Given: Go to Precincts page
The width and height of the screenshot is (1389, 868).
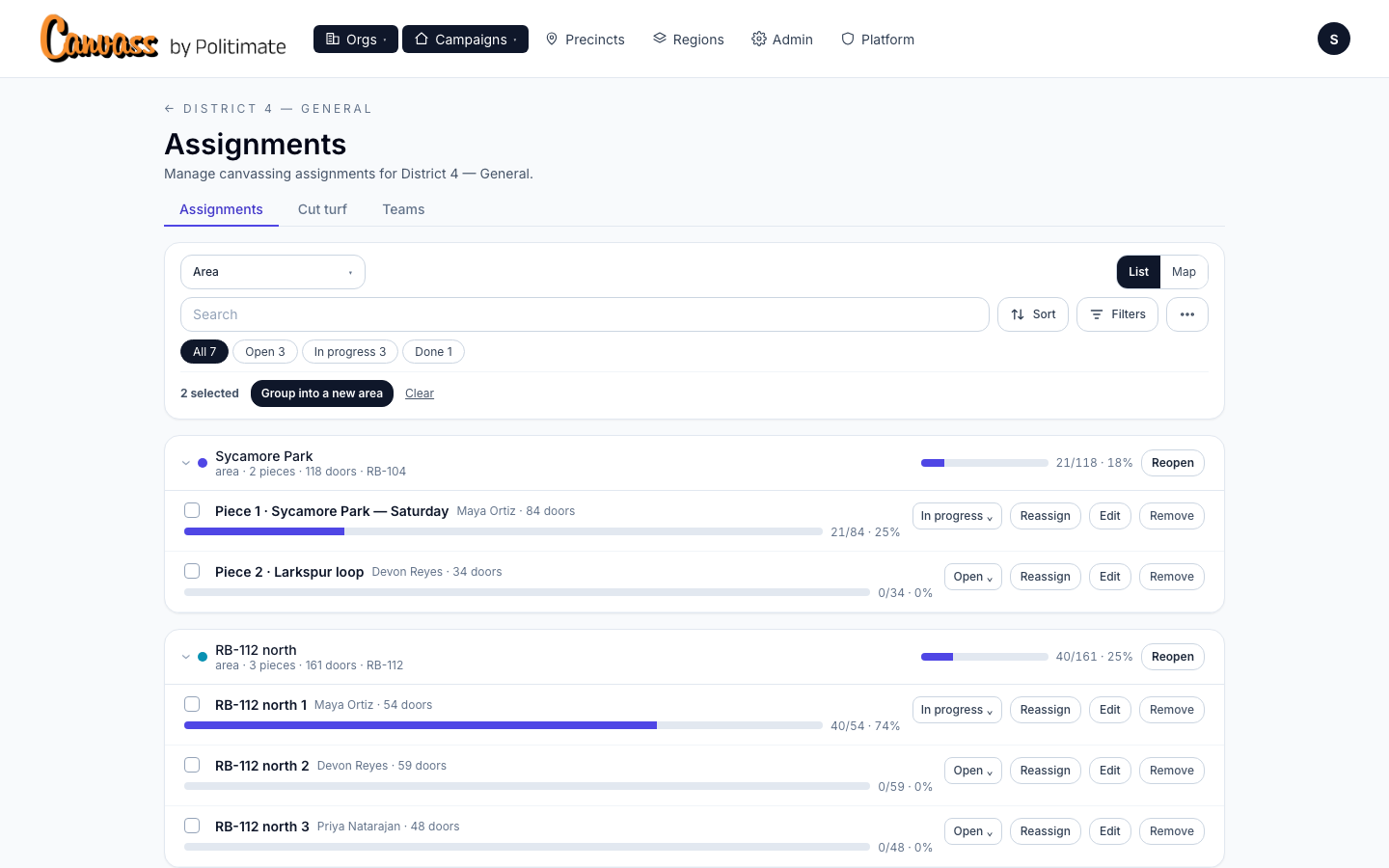Looking at the screenshot, I should tap(586, 39).
